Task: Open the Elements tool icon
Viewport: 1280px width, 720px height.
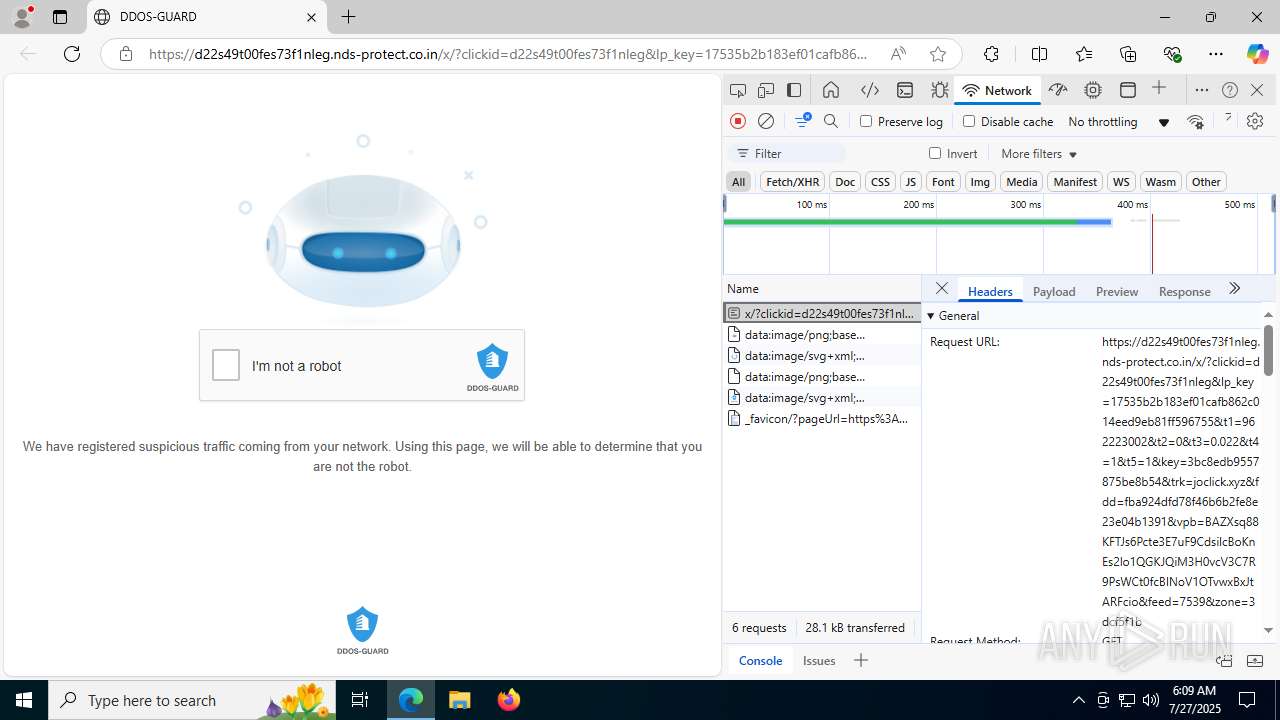Action: [870, 90]
